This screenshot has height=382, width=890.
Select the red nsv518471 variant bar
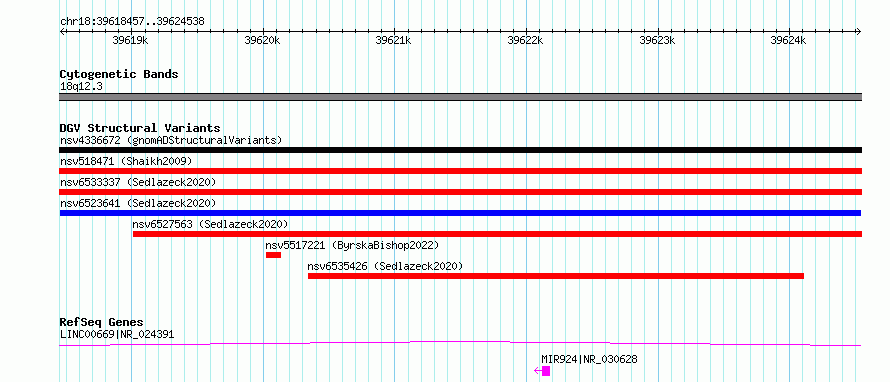pyautogui.click(x=460, y=171)
